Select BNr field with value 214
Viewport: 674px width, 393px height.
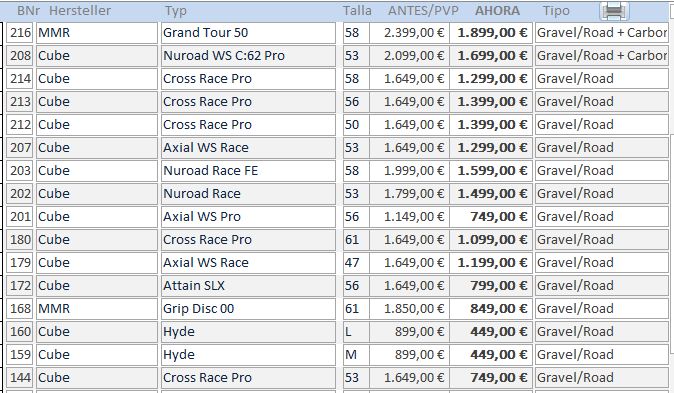pos(20,79)
